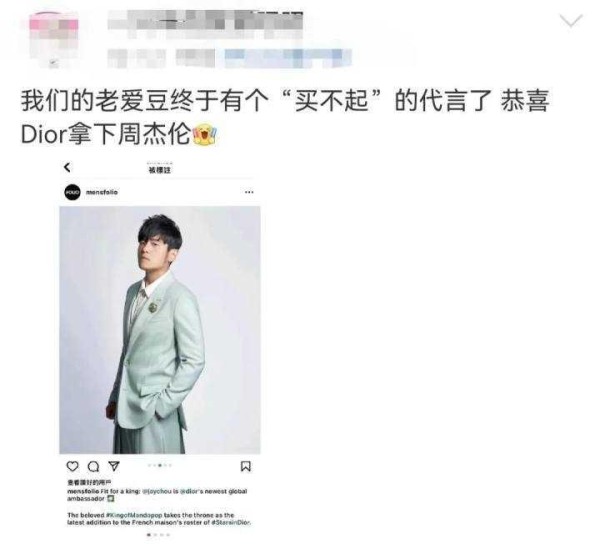This screenshot has width=600, height=544.
Task: Click the blurred poster avatar
Action: click(x=54, y=38)
